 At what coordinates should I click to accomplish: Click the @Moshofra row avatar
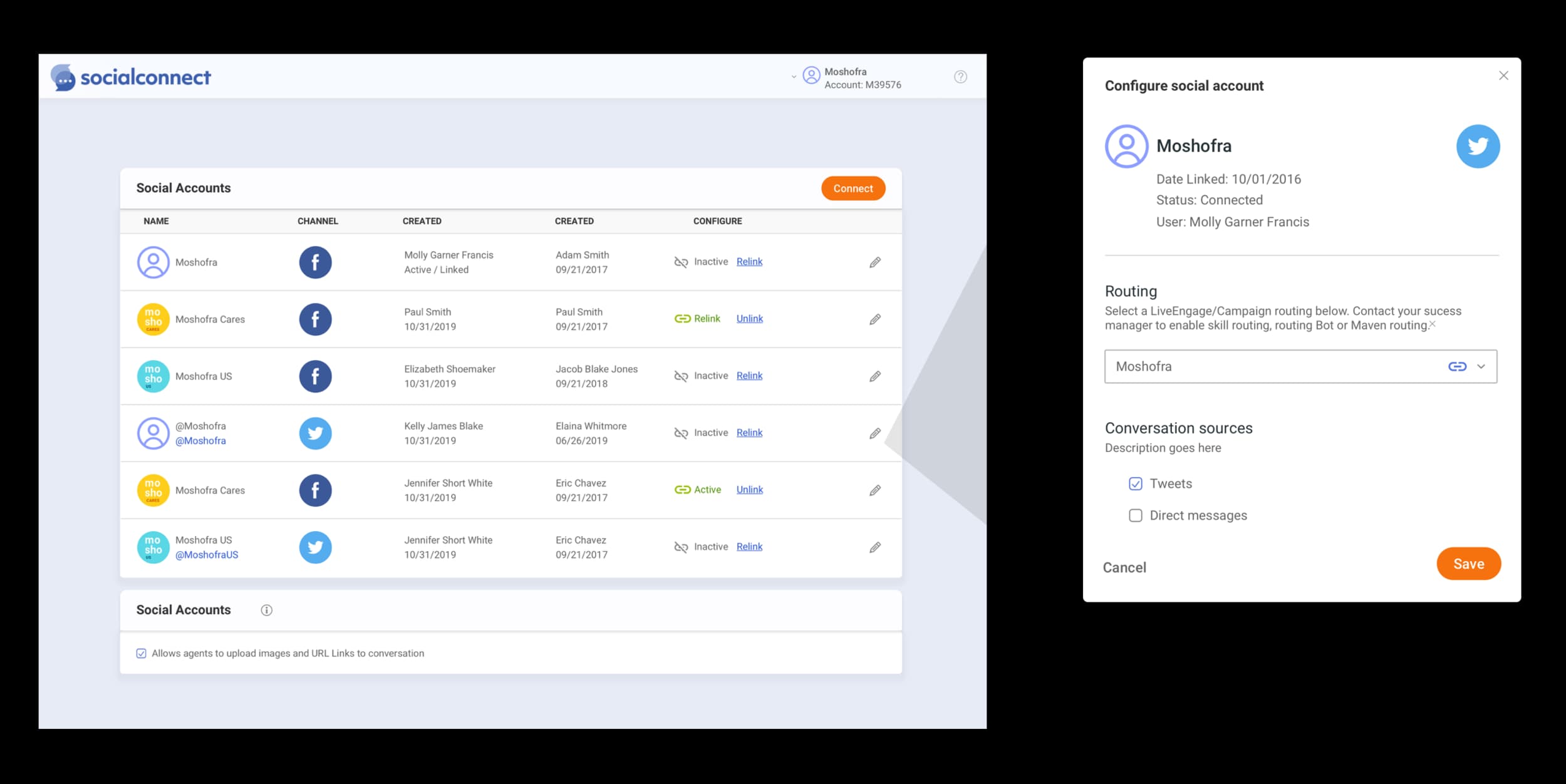pos(153,433)
